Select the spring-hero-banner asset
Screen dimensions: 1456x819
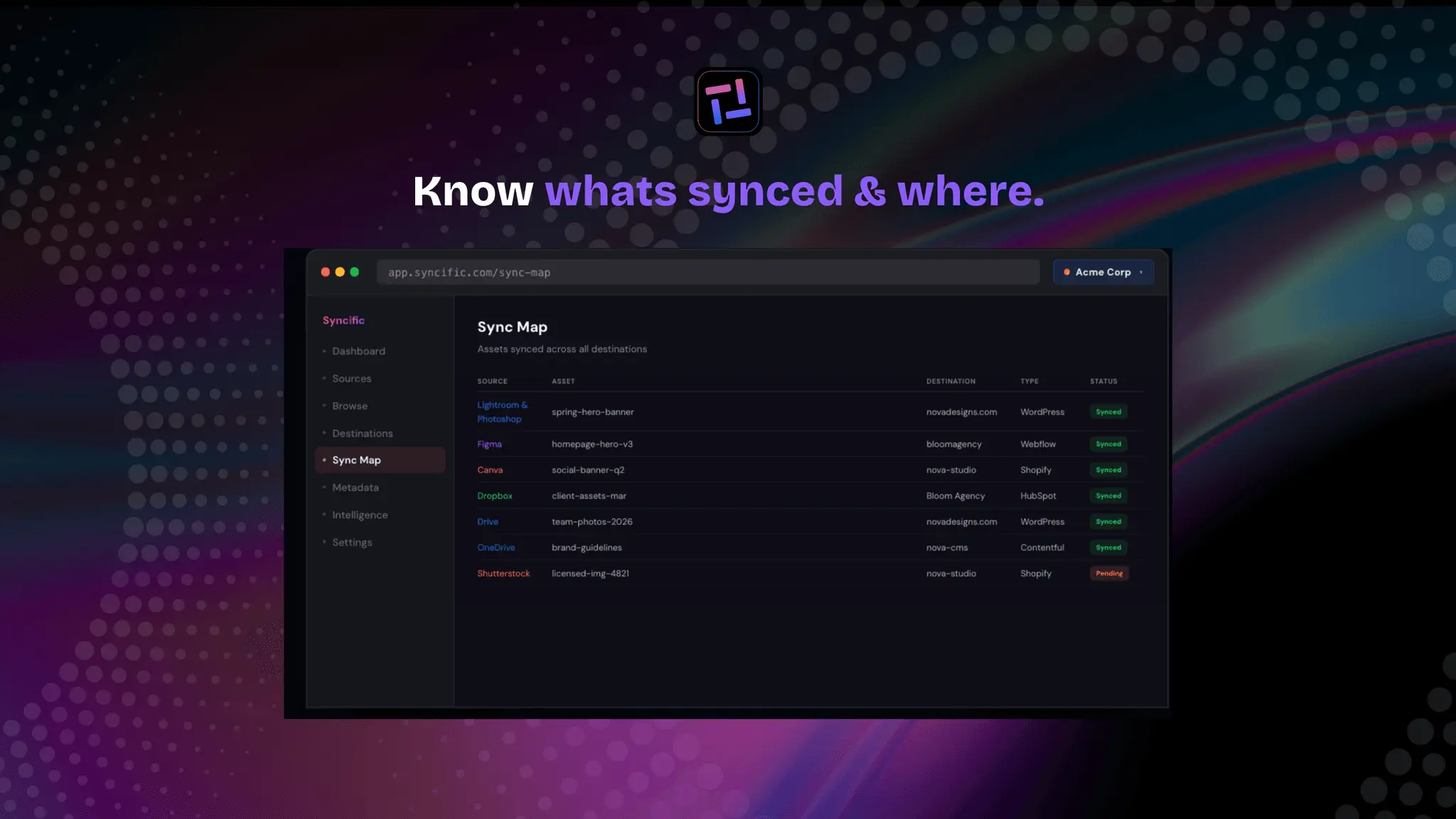click(x=592, y=412)
